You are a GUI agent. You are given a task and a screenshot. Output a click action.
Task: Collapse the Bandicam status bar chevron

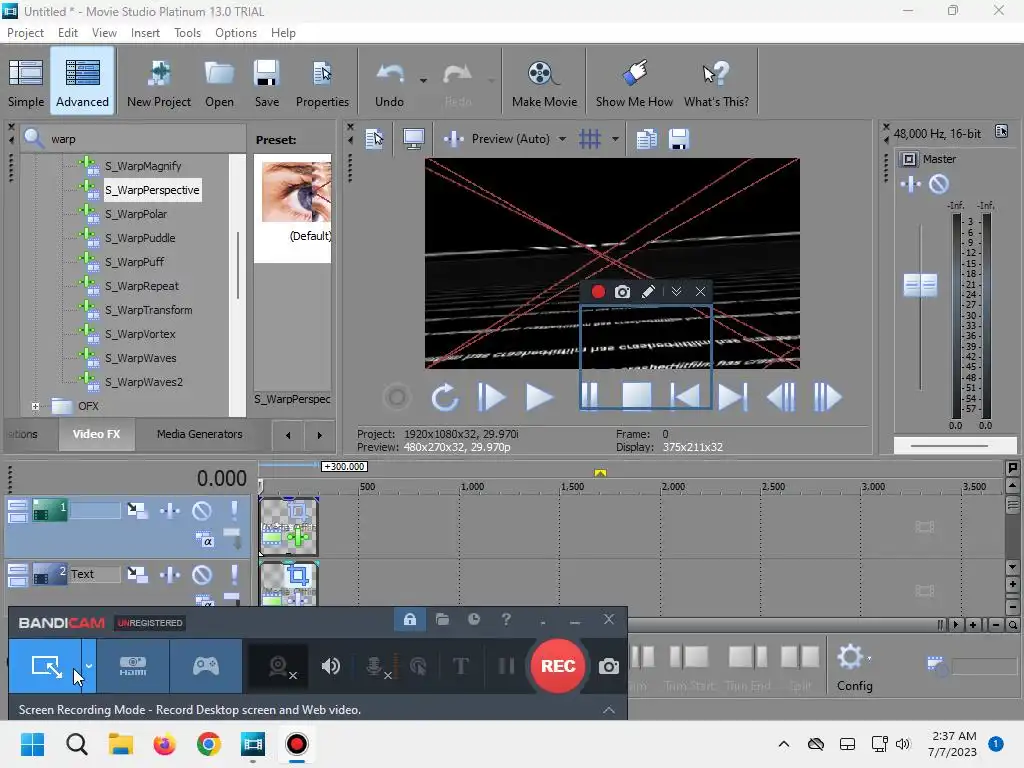click(609, 710)
